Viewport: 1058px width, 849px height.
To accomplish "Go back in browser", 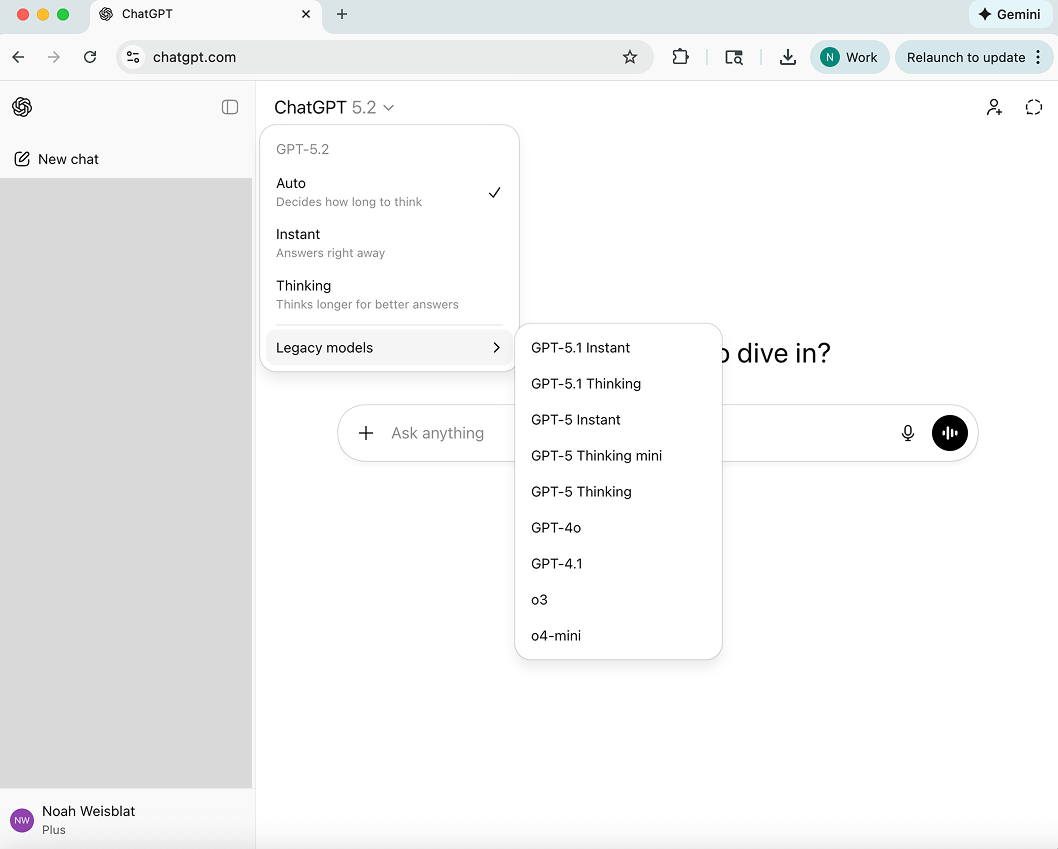I will click(18, 57).
